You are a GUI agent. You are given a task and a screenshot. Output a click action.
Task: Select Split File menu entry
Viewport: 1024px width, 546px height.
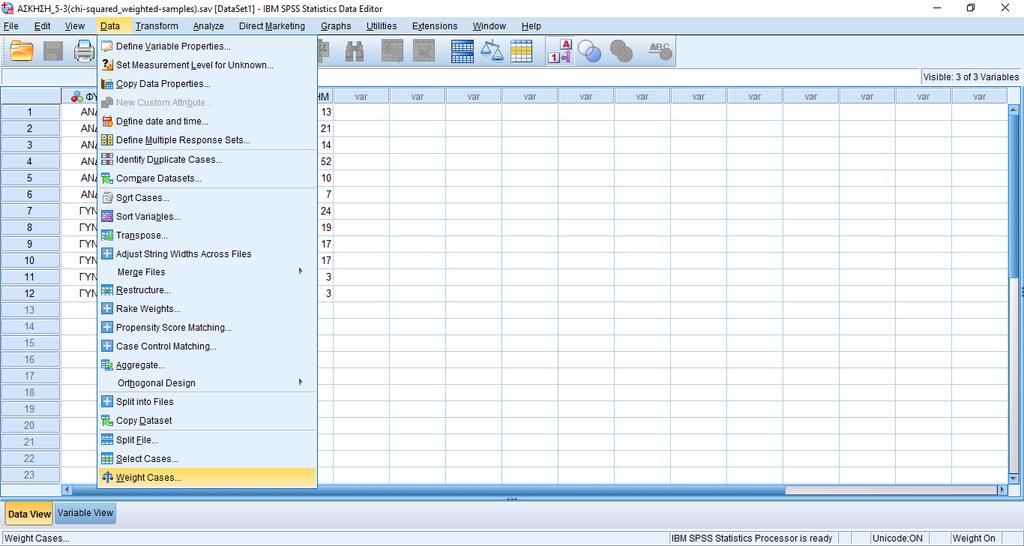(207, 440)
